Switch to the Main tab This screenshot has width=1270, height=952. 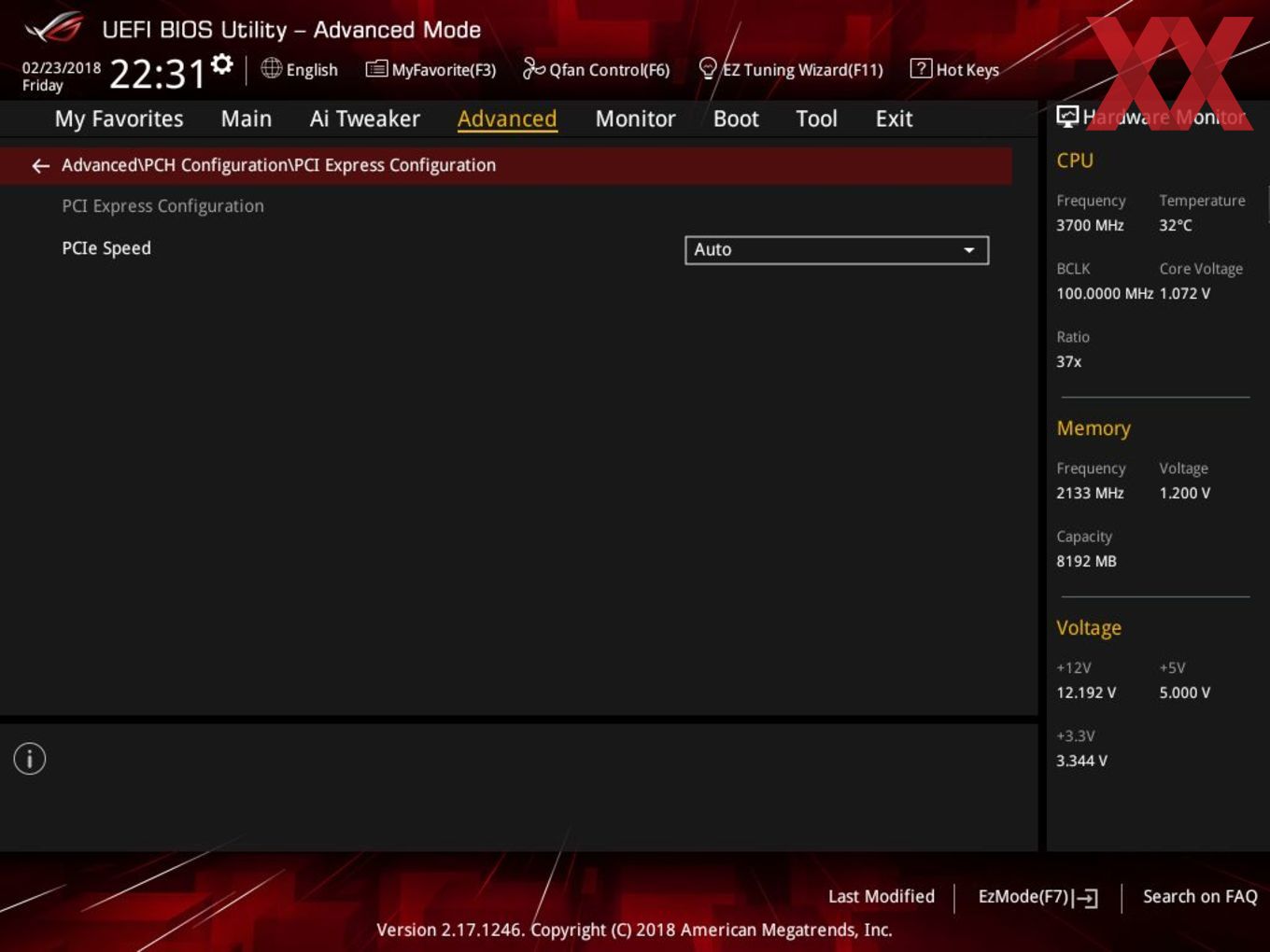click(247, 119)
